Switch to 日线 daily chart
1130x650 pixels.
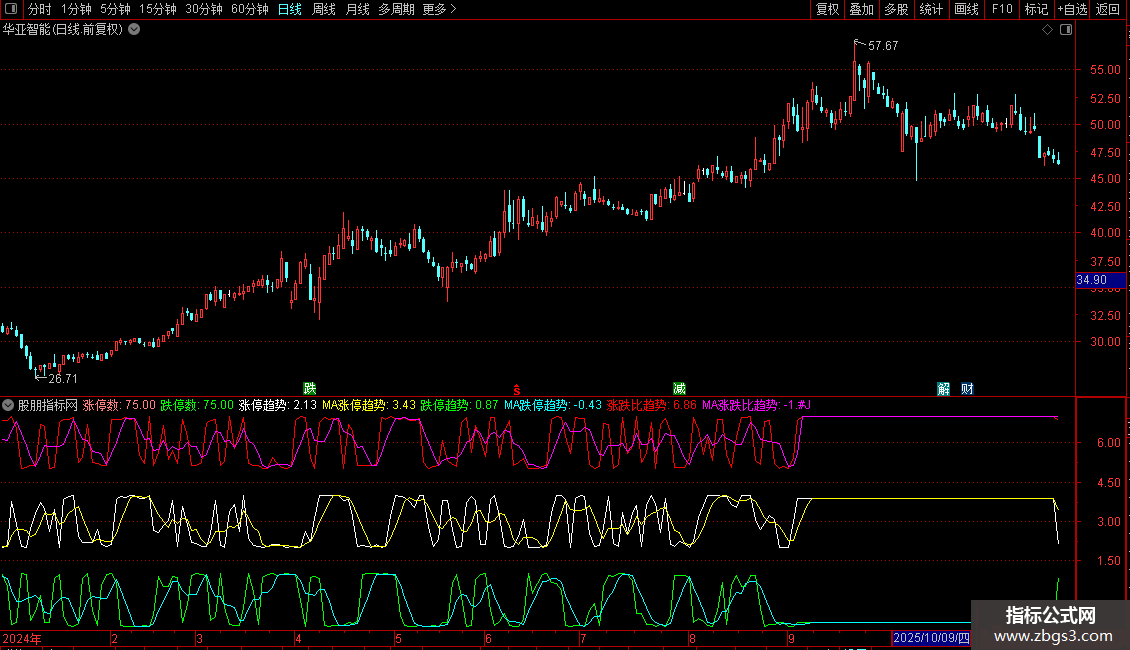pyautogui.click(x=290, y=9)
